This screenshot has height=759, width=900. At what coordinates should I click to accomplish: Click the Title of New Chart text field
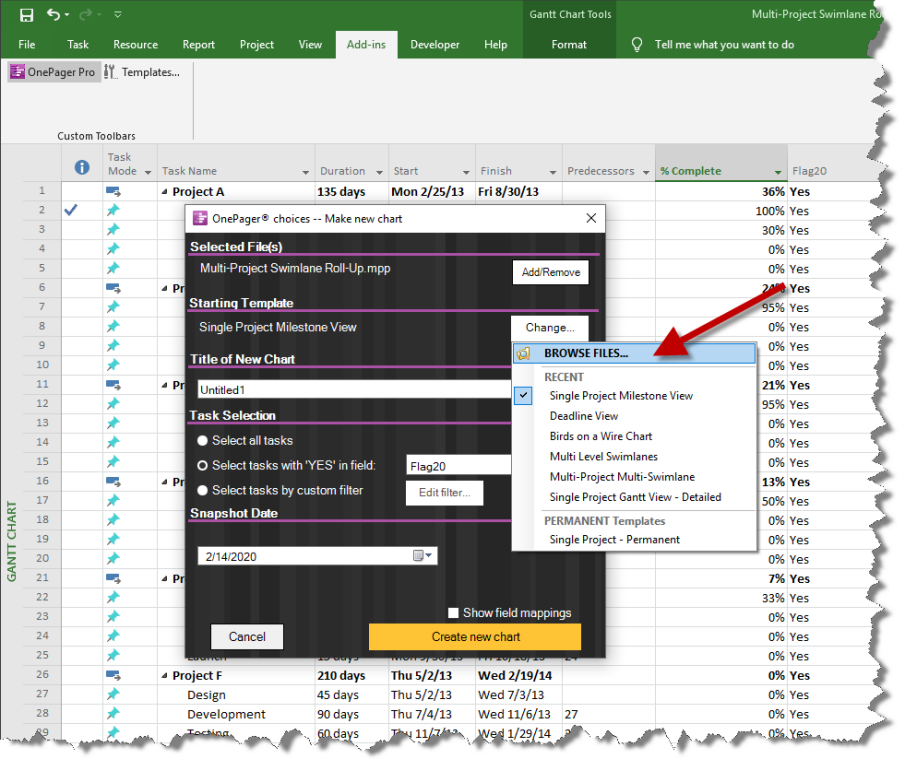point(354,389)
